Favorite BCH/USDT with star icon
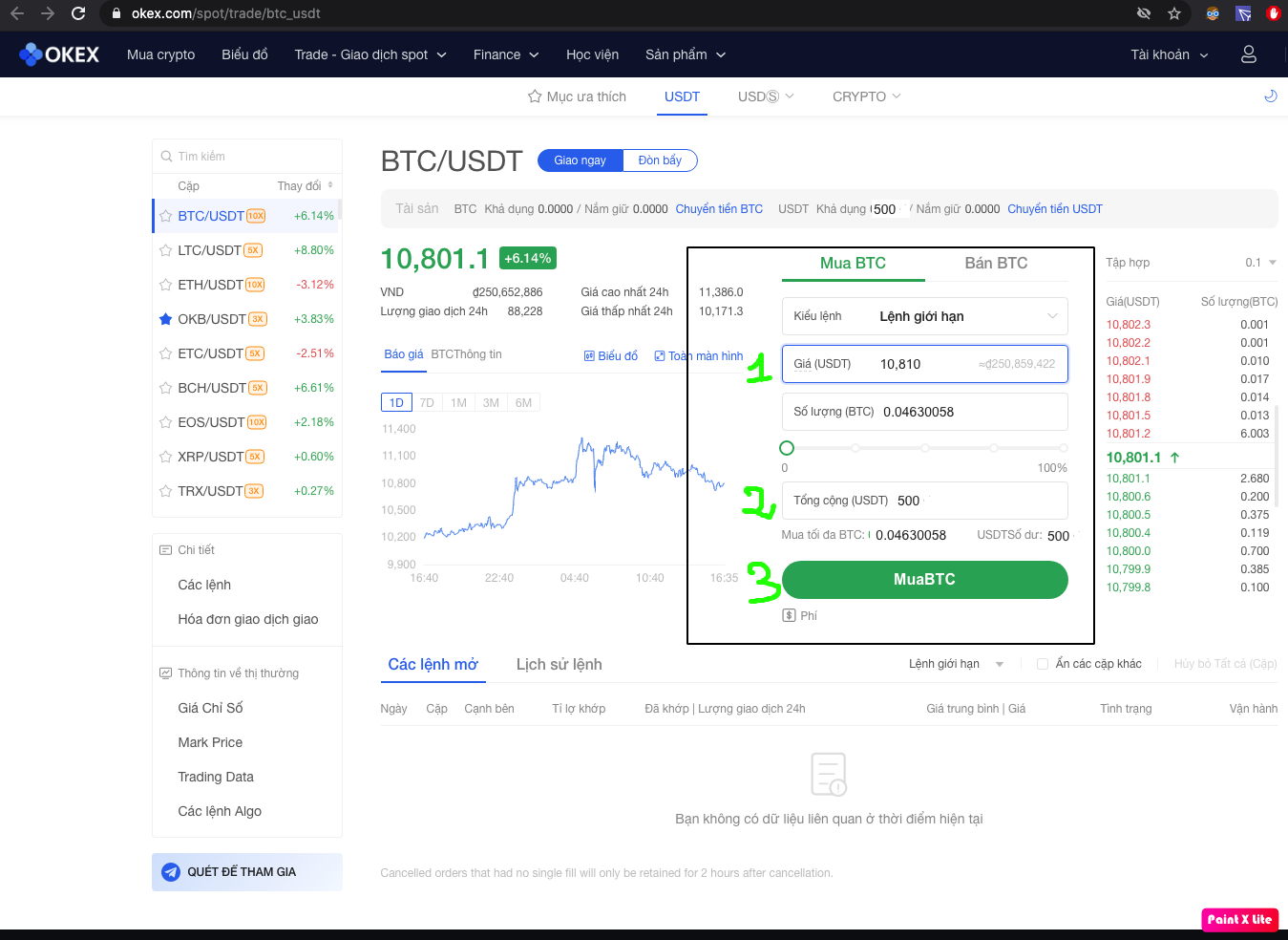Image resolution: width=1288 pixels, height=940 pixels. point(166,388)
